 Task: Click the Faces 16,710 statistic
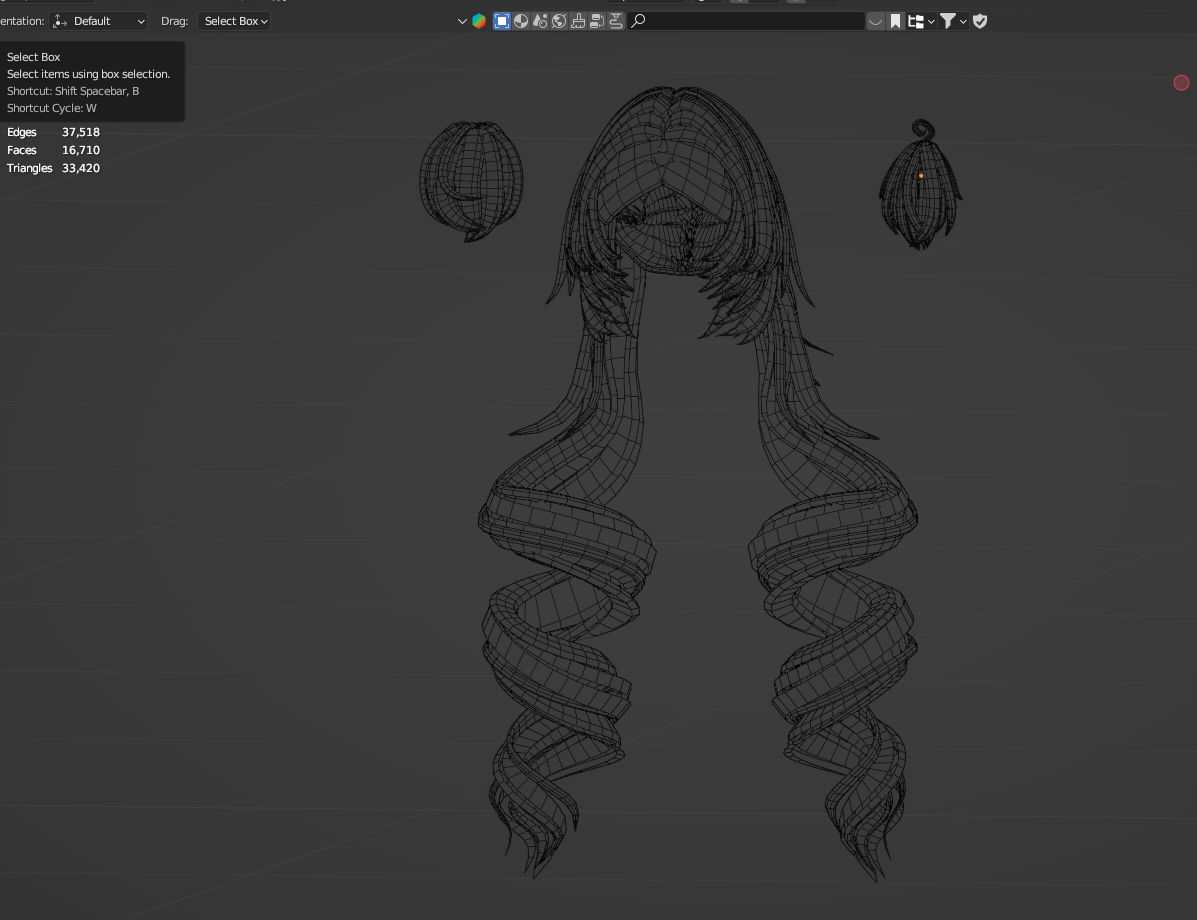(x=53, y=150)
